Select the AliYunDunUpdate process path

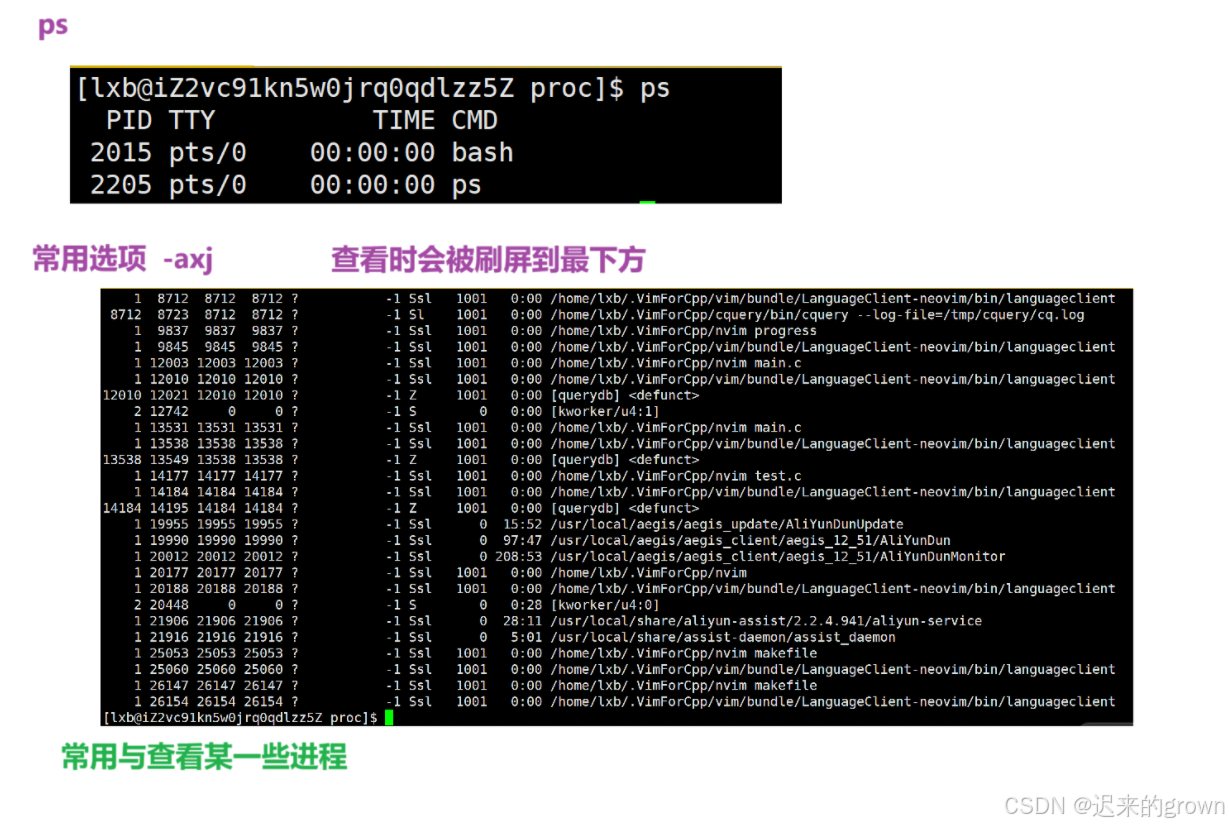[727, 524]
